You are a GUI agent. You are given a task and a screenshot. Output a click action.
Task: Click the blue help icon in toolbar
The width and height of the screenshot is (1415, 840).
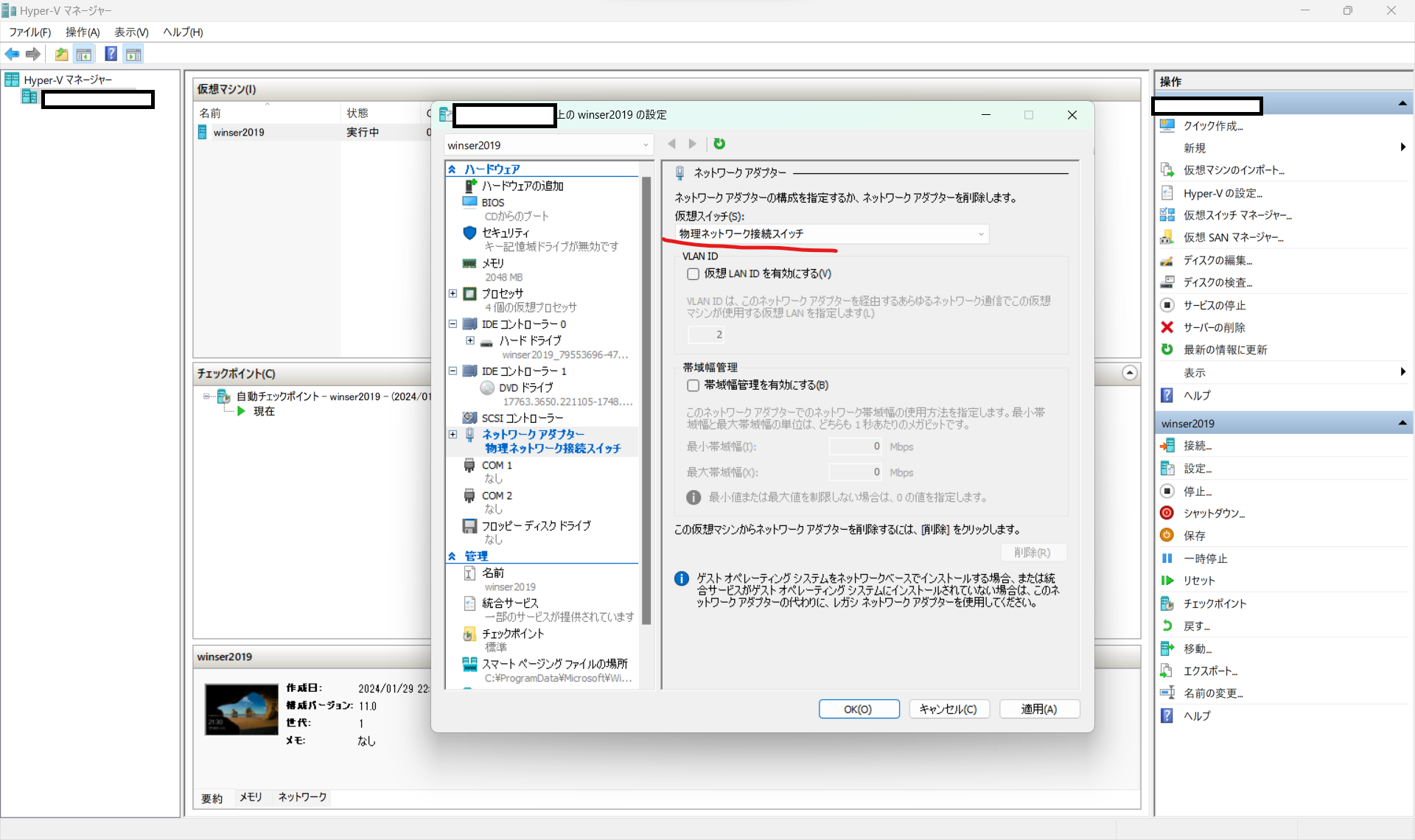[111, 54]
